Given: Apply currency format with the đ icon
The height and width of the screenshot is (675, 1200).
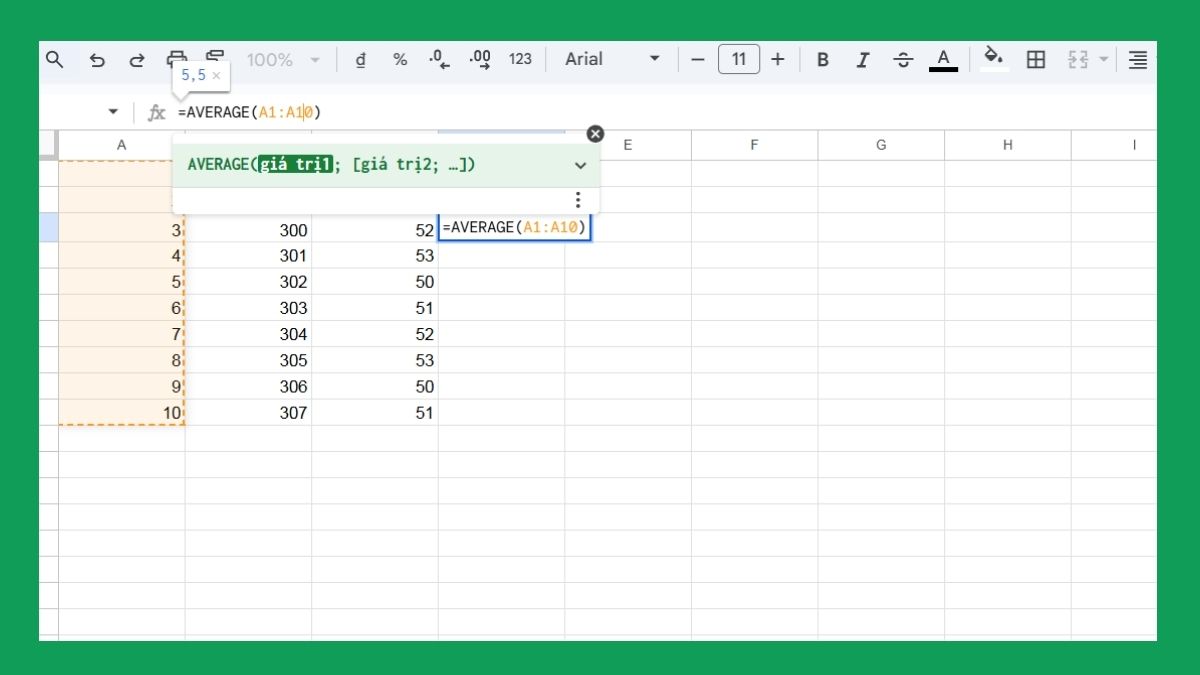Looking at the screenshot, I should pos(360,59).
